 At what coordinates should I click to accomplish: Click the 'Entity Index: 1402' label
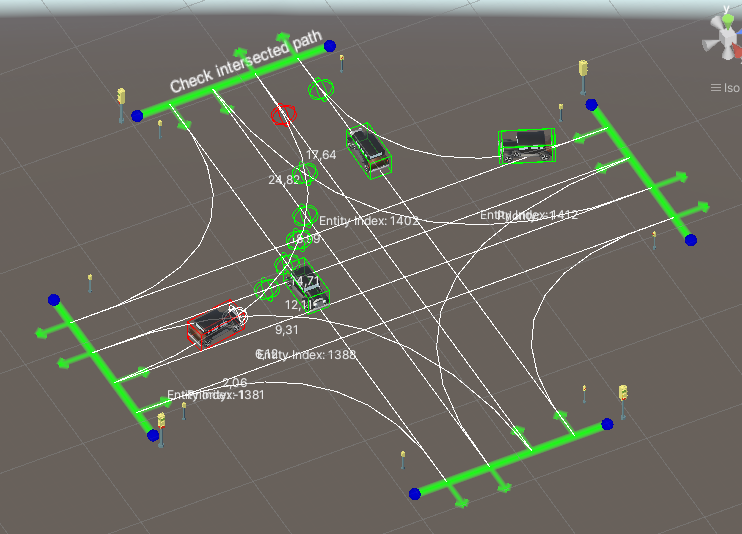click(369, 221)
